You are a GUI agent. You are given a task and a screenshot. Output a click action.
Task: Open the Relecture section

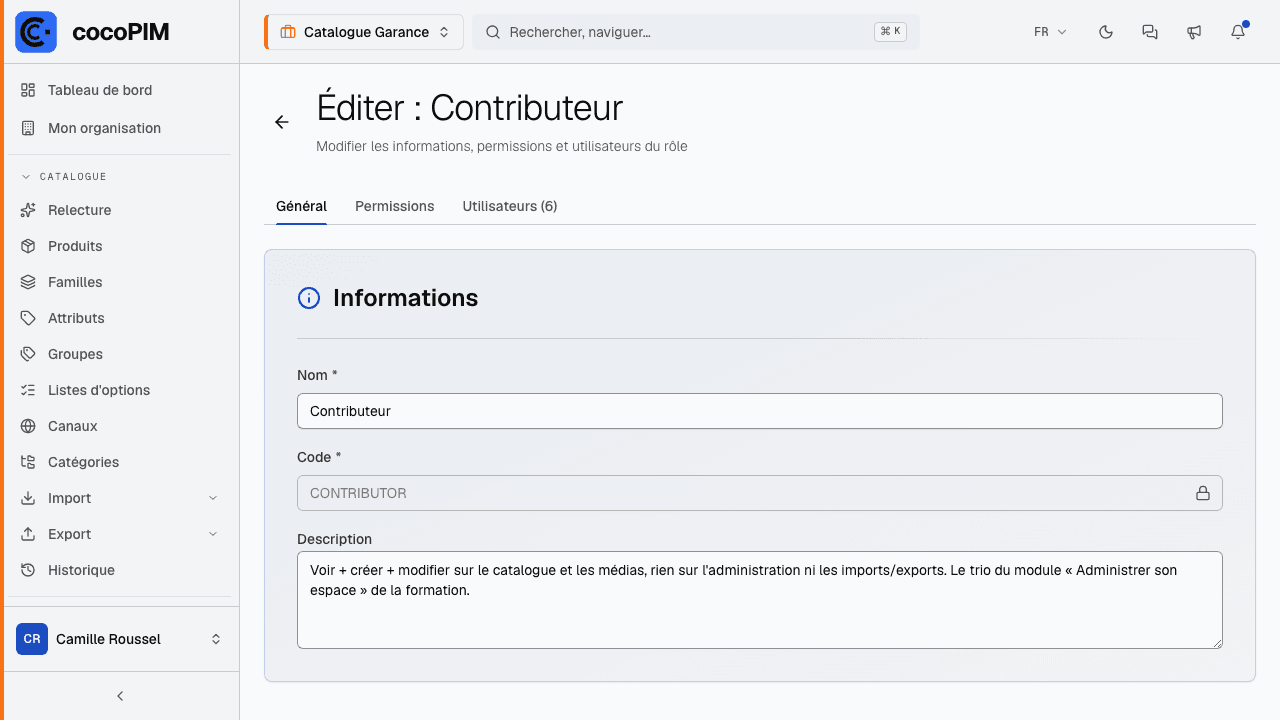pos(120,210)
